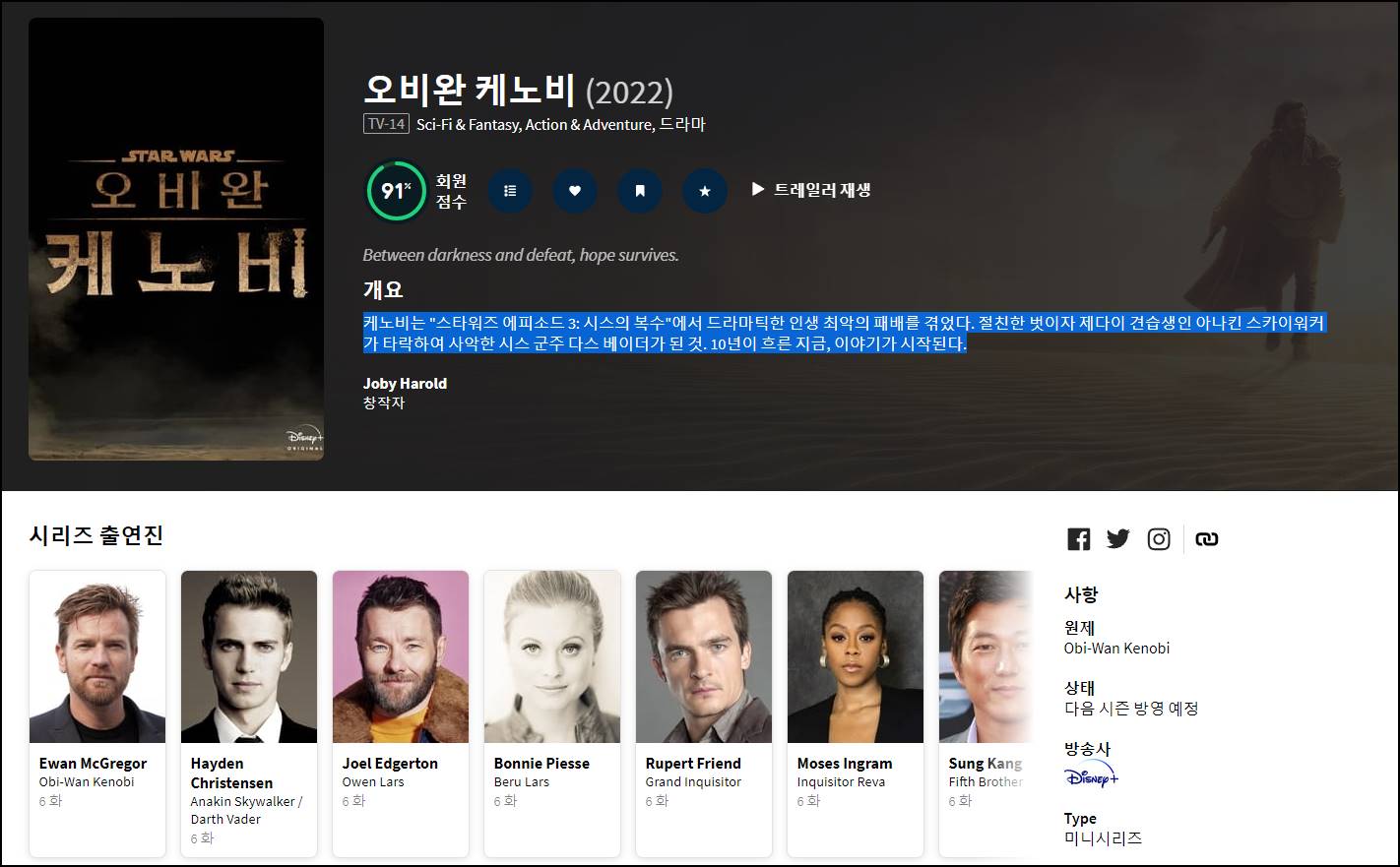Click original title "Obi-Wan Kenobi" under 원제
This screenshot has width=1400, height=867.
[1117, 649]
